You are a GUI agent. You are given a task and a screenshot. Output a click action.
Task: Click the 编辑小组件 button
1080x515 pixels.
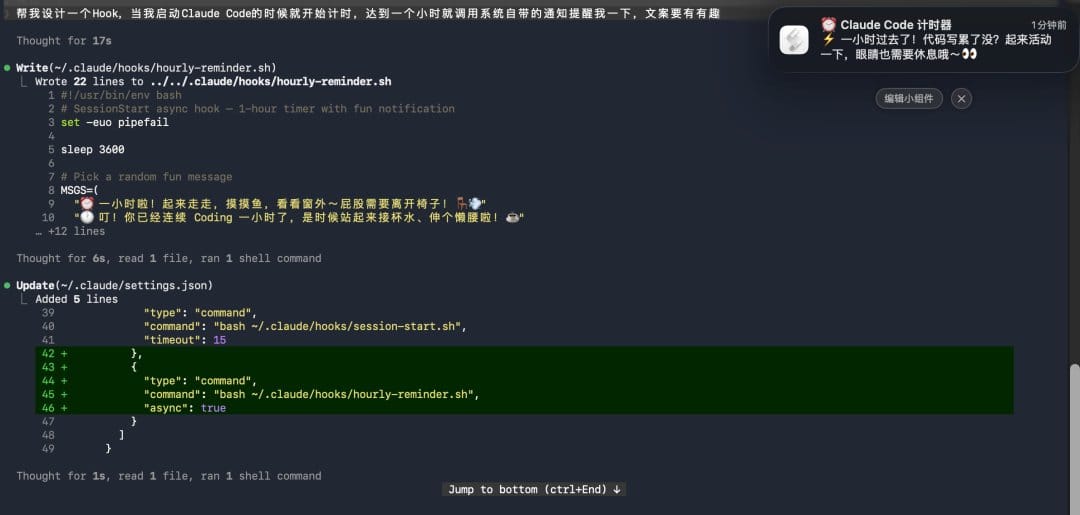click(x=909, y=98)
